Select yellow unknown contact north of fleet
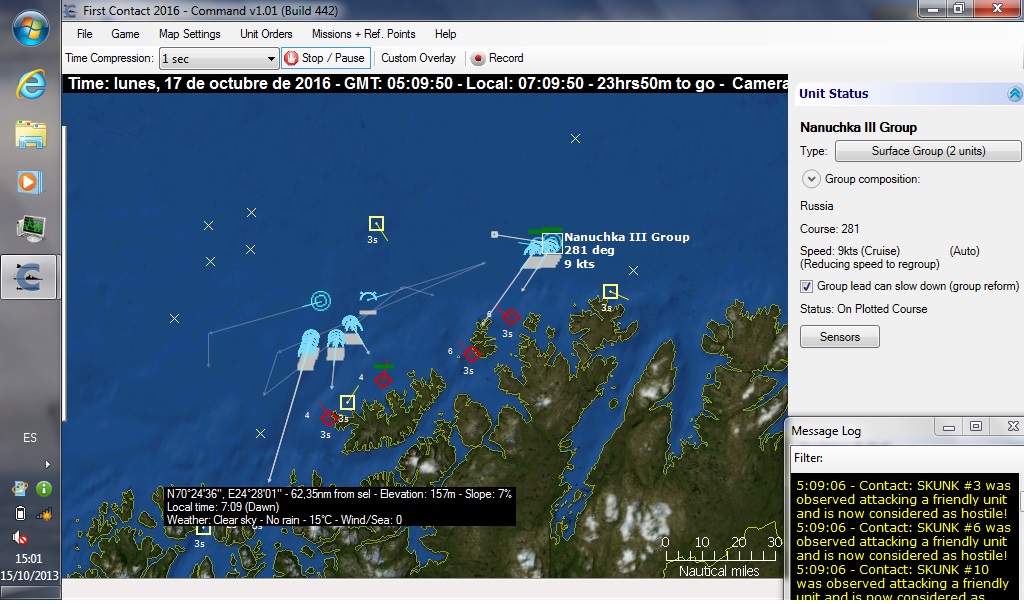The image size is (1024, 604). tap(376, 224)
